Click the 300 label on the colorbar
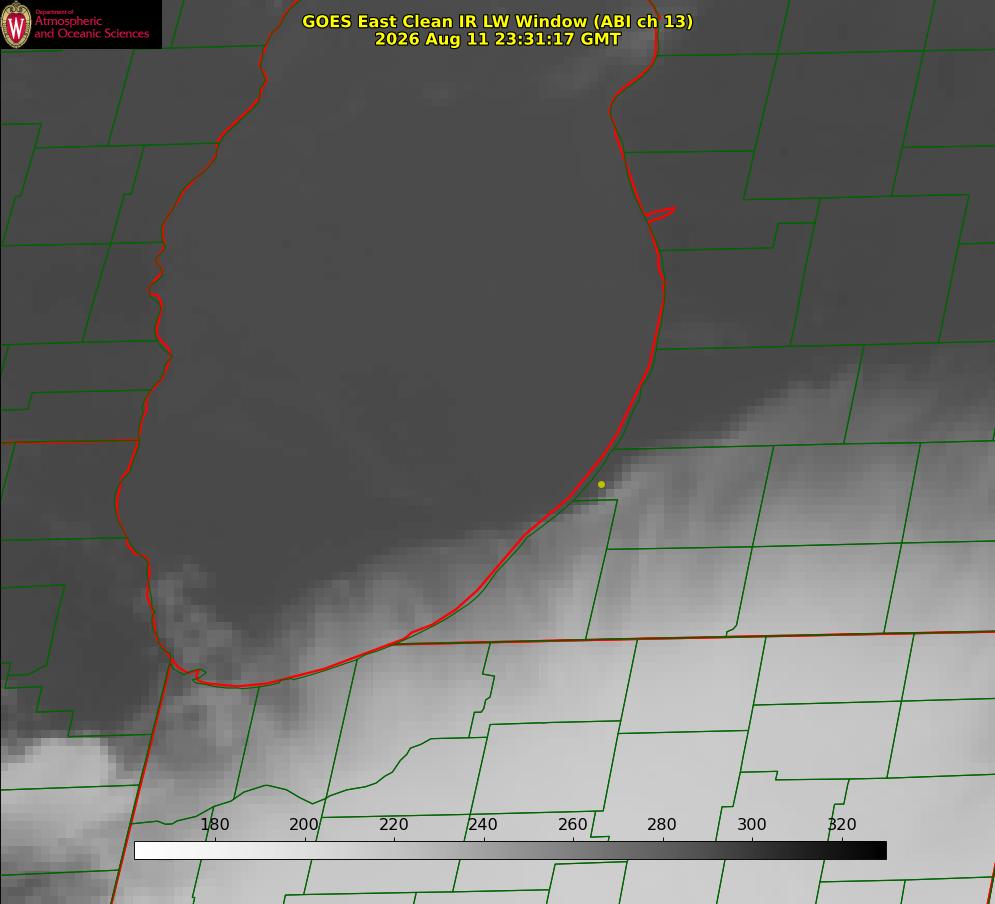Viewport: 995px width, 904px height. click(x=752, y=824)
